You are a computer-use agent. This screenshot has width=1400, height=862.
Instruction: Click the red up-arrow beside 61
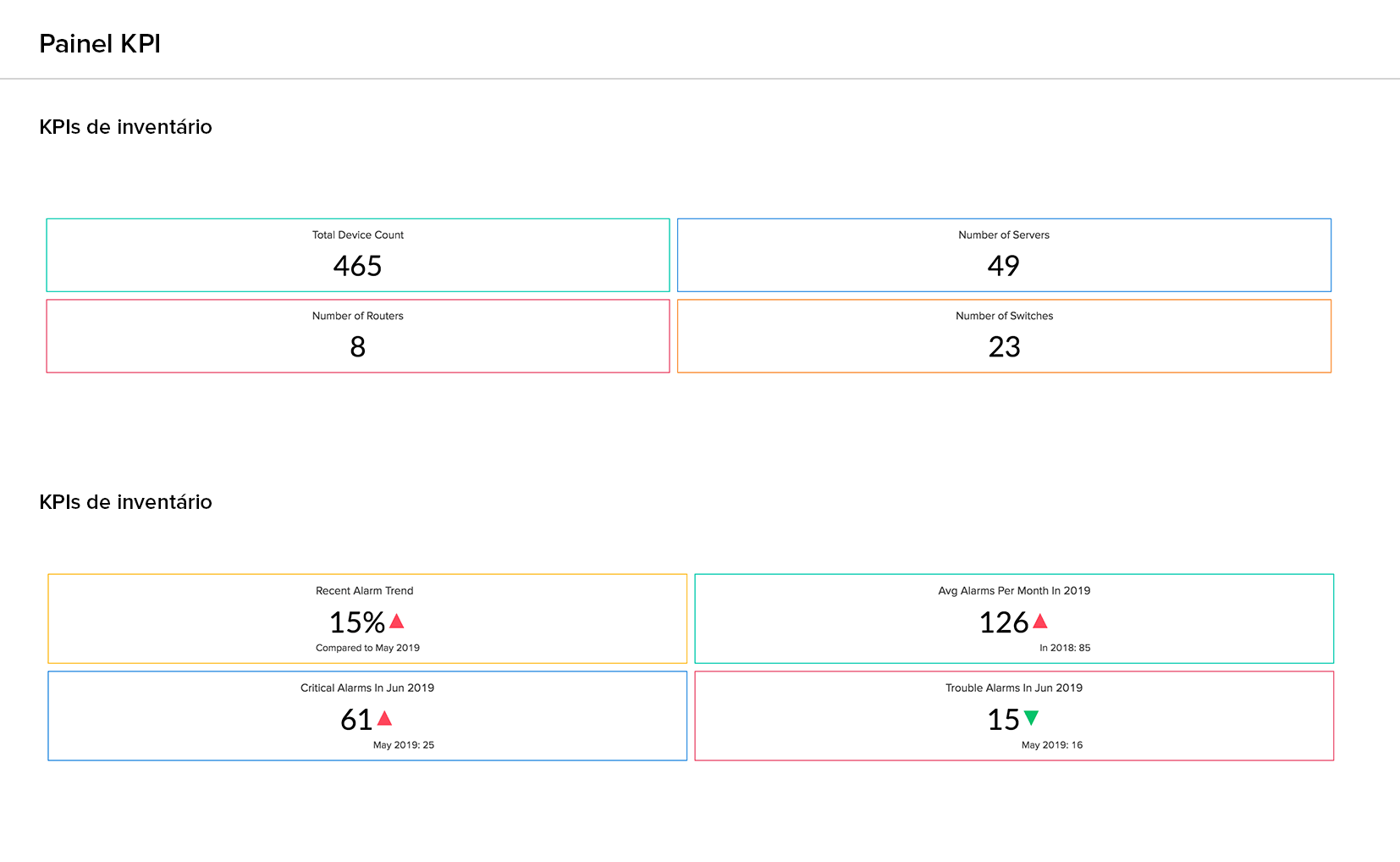[386, 719]
